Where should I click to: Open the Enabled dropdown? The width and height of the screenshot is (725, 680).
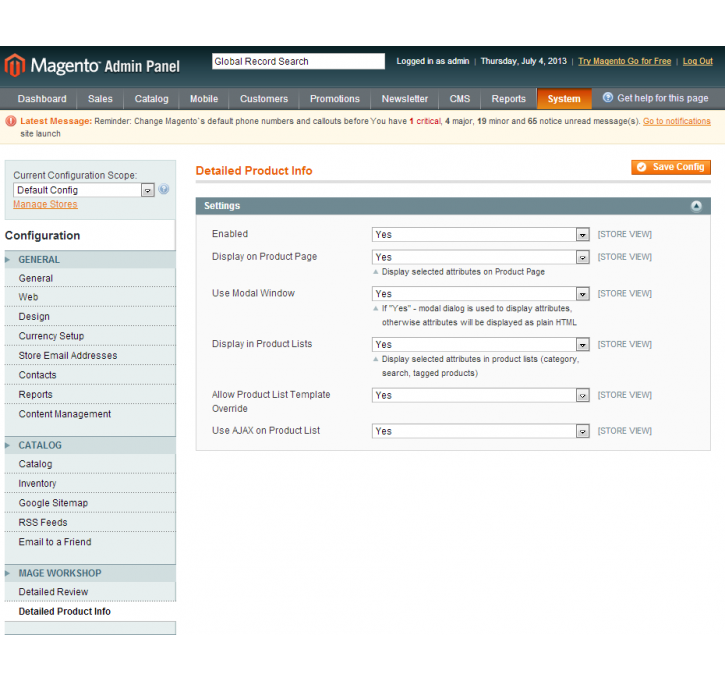(480, 235)
